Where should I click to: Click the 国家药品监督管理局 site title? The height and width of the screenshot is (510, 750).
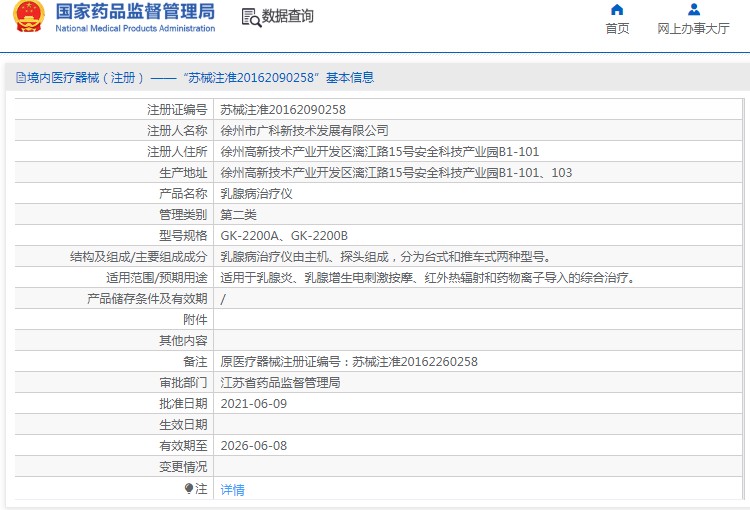pyautogui.click(x=135, y=12)
